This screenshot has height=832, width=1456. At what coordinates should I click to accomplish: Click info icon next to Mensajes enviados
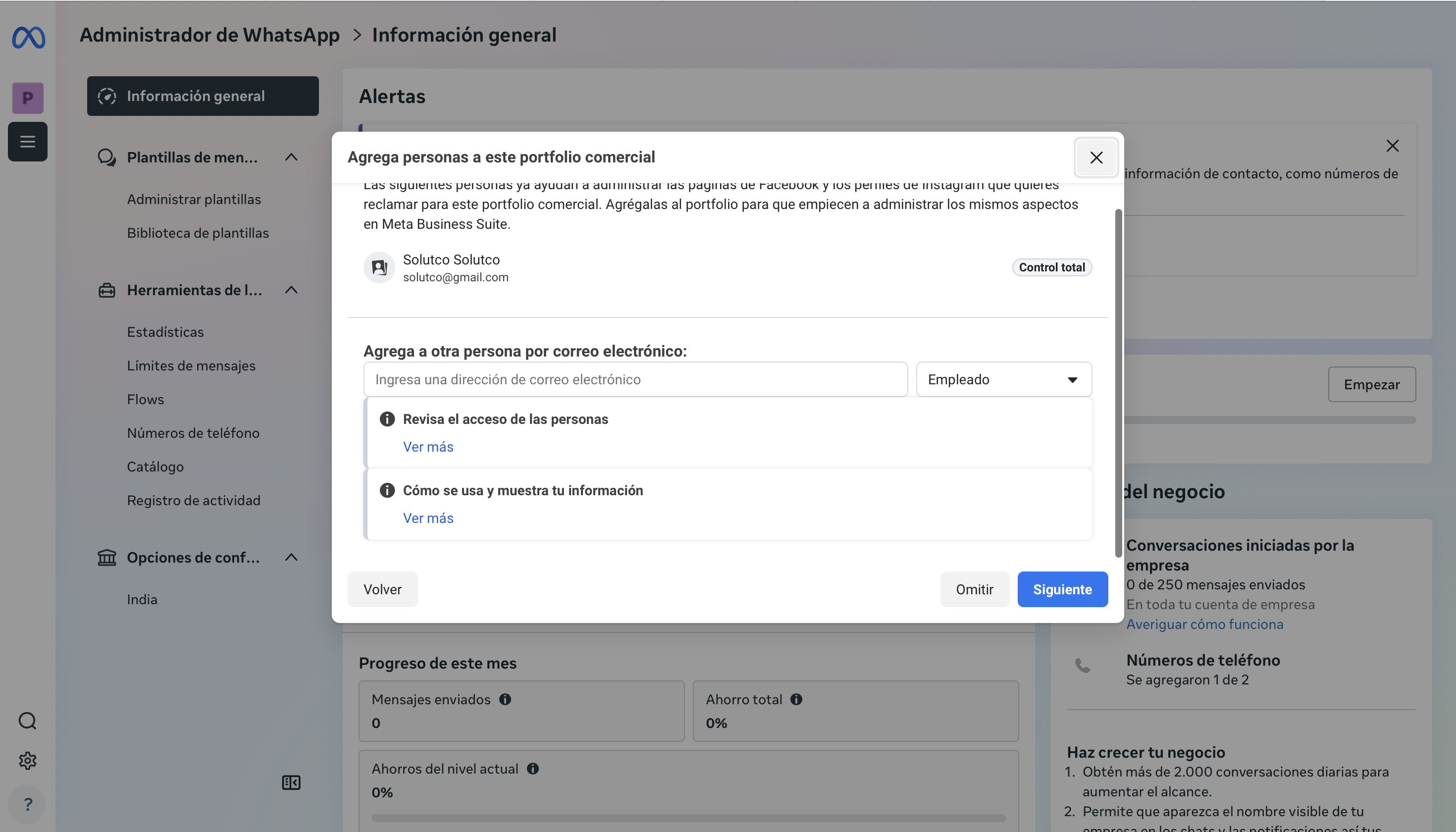tap(505, 699)
